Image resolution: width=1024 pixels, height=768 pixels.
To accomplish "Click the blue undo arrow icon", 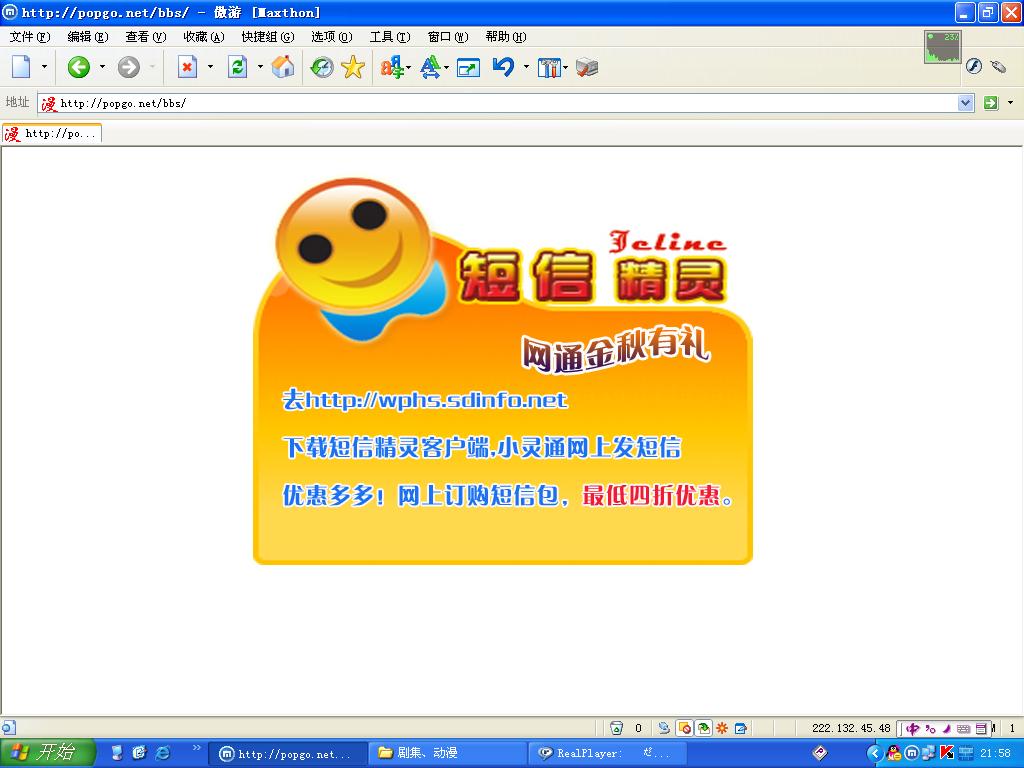I will [504, 67].
